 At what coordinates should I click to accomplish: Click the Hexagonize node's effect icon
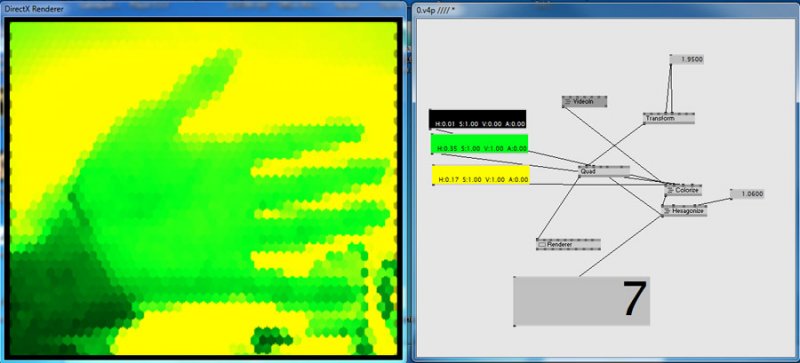coord(667,211)
